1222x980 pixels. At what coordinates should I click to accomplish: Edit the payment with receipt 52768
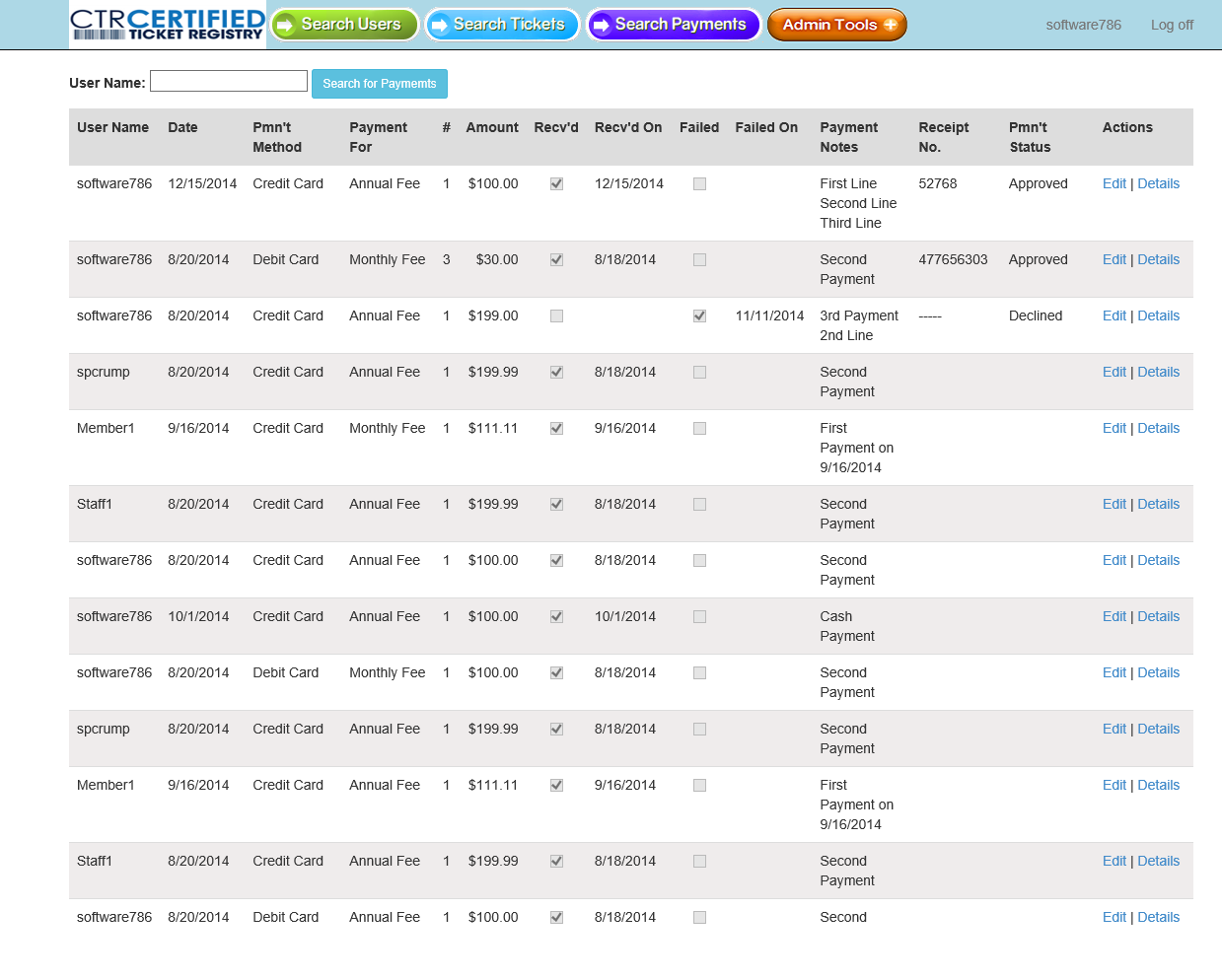pyautogui.click(x=1114, y=183)
